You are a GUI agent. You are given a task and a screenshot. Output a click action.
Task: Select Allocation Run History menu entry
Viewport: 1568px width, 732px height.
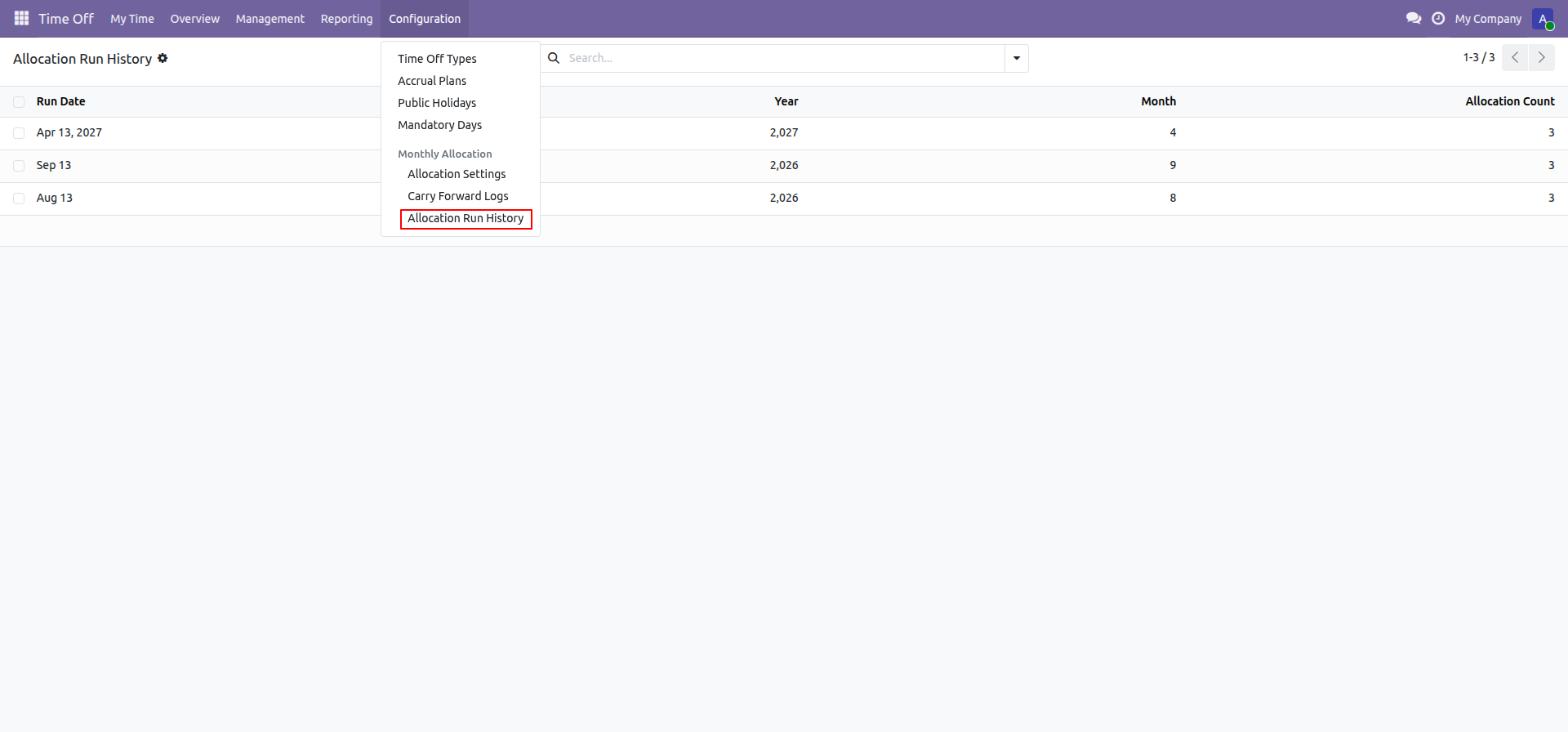[x=465, y=218]
